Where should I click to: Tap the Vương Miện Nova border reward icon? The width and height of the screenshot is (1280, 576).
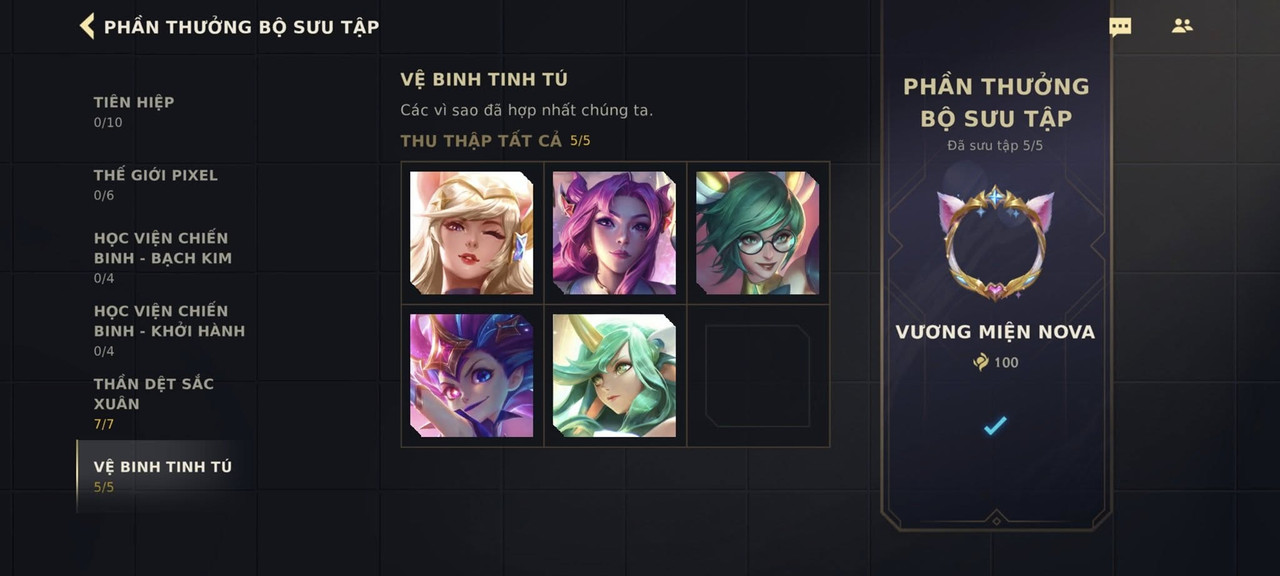995,242
